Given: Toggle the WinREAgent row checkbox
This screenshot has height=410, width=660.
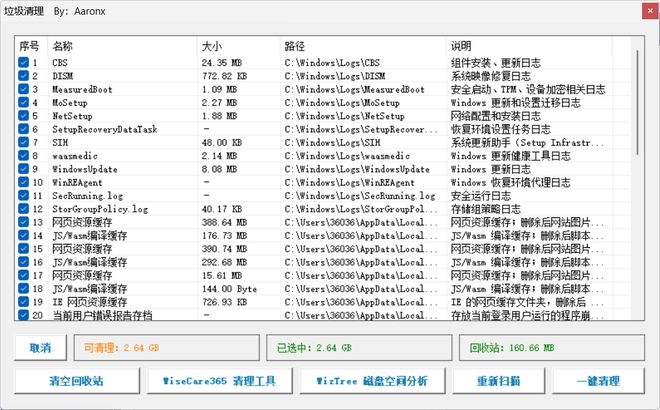Looking at the screenshot, I should 23,182.
